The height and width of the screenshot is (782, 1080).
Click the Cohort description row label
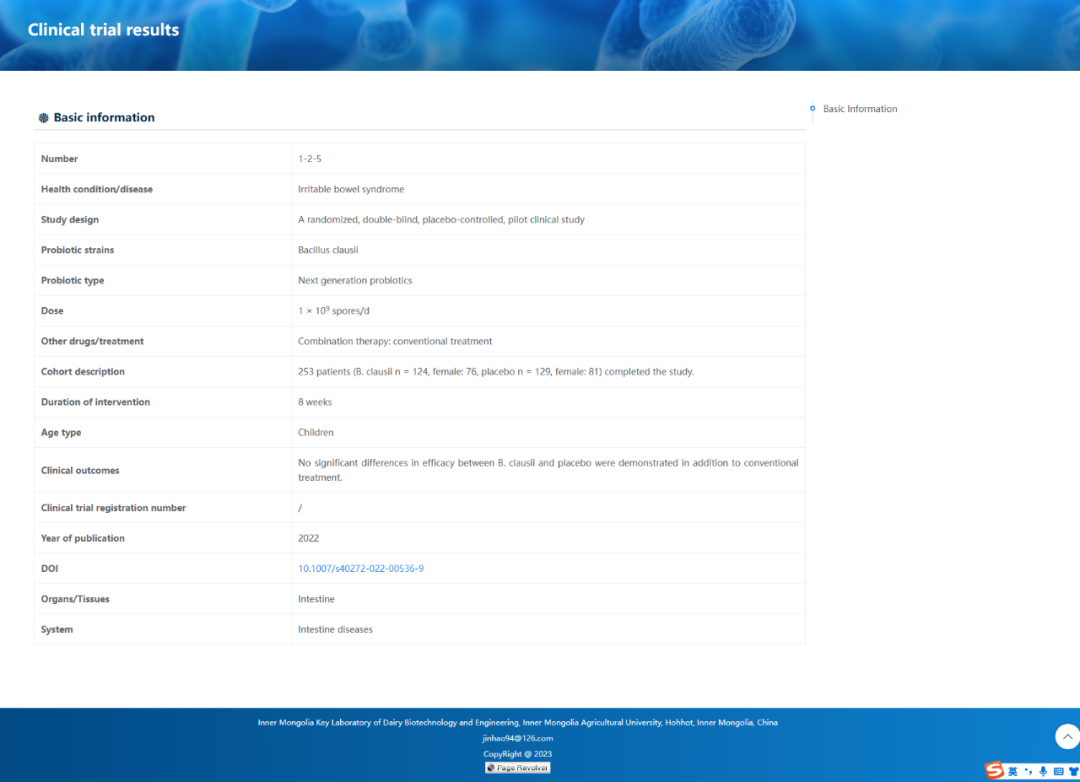coord(83,371)
